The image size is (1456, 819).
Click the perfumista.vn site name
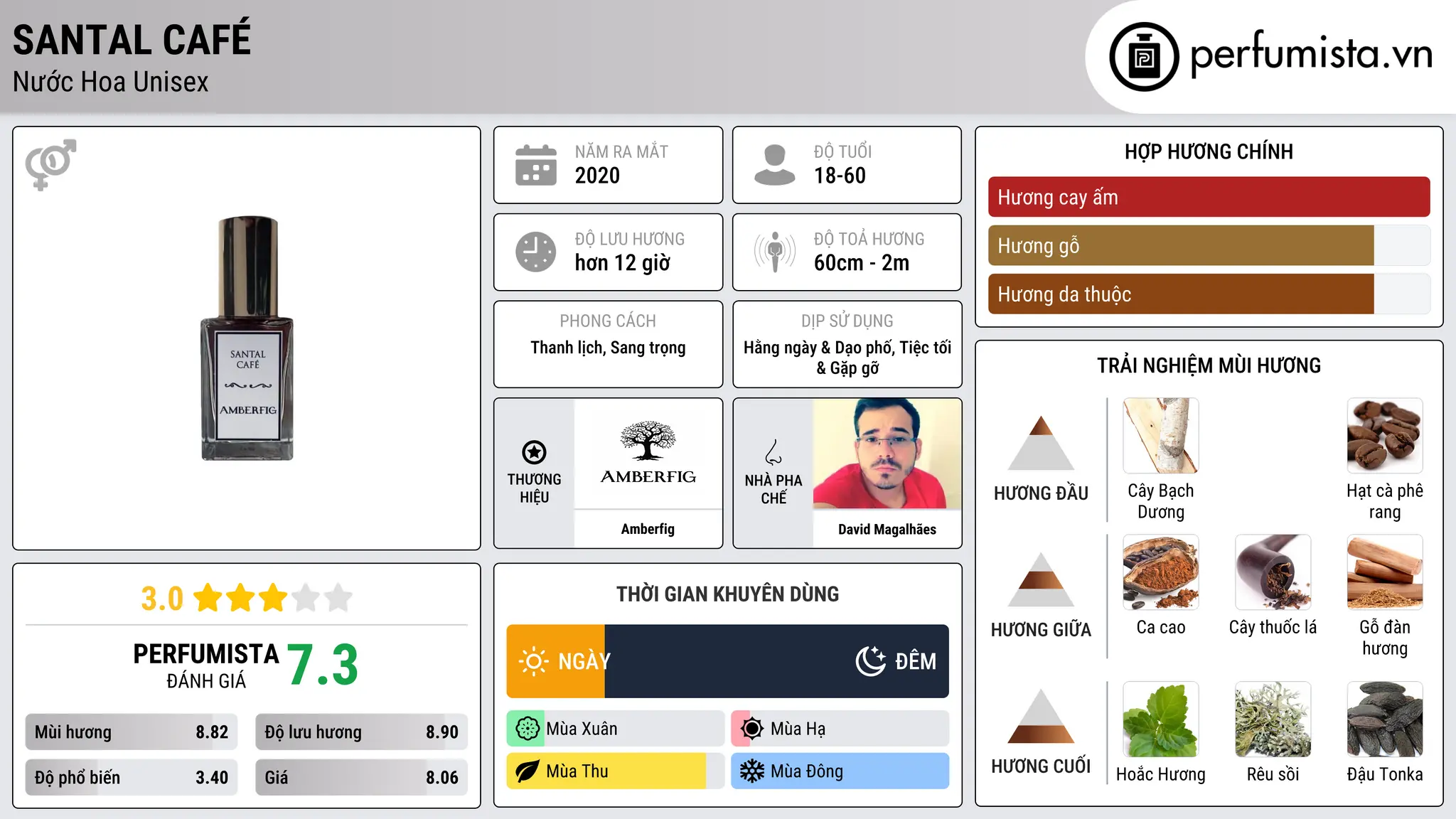pyautogui.click(x=1311, y=54)
